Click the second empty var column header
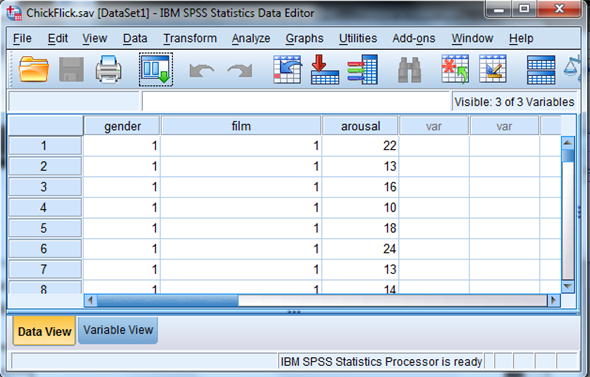The image size is (590, 377). pyautogui.click(x=504, y=126)
